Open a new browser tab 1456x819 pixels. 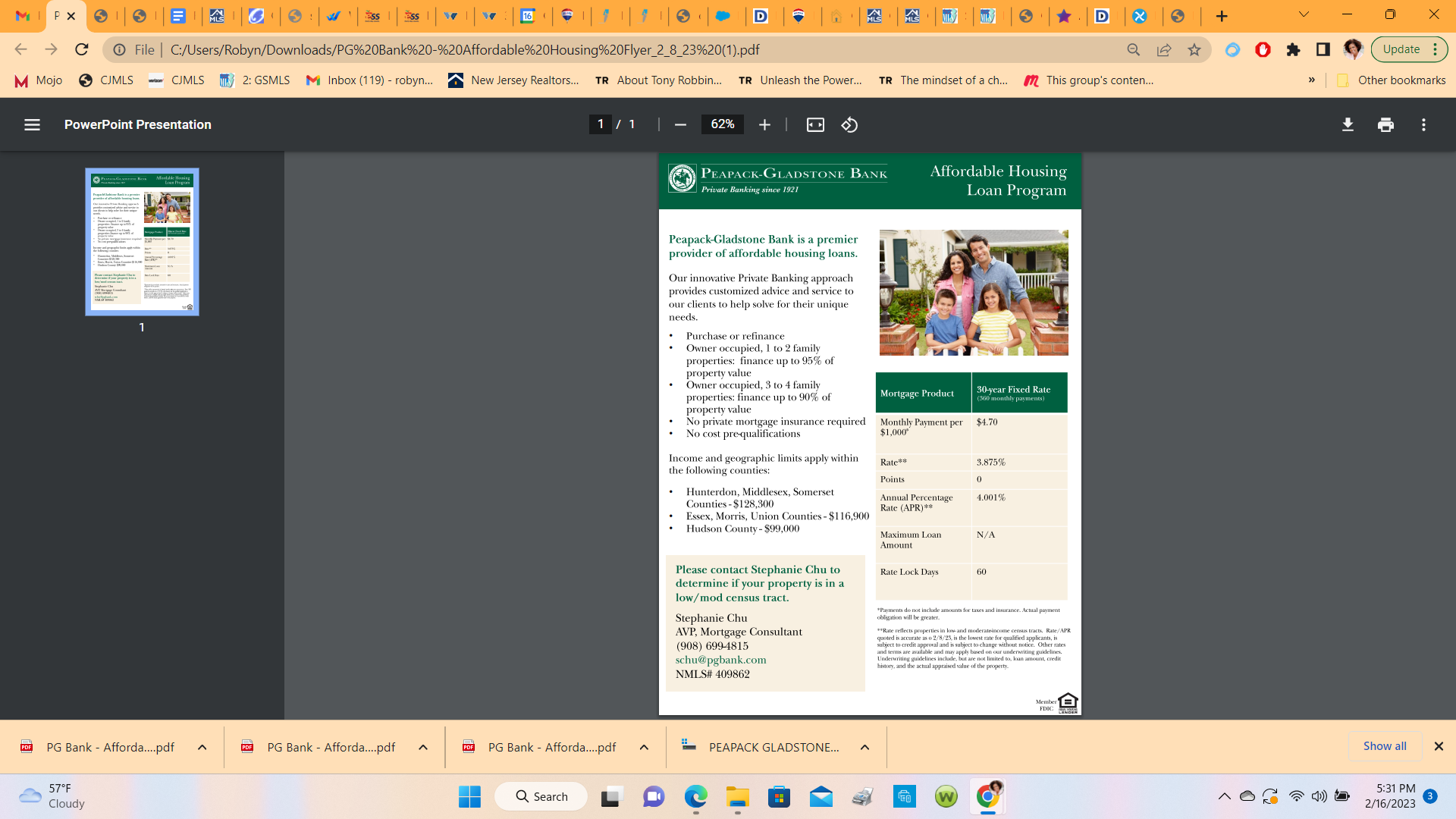pos(1221,16)
